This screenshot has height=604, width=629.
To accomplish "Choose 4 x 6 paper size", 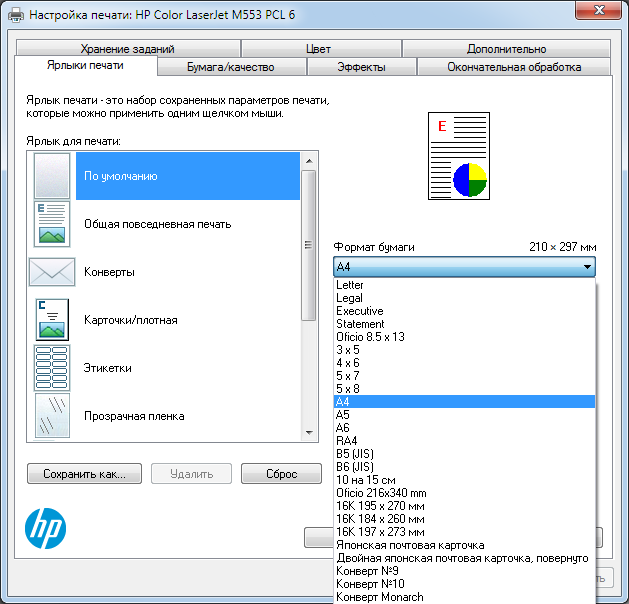I will click(x=464, y=363).
